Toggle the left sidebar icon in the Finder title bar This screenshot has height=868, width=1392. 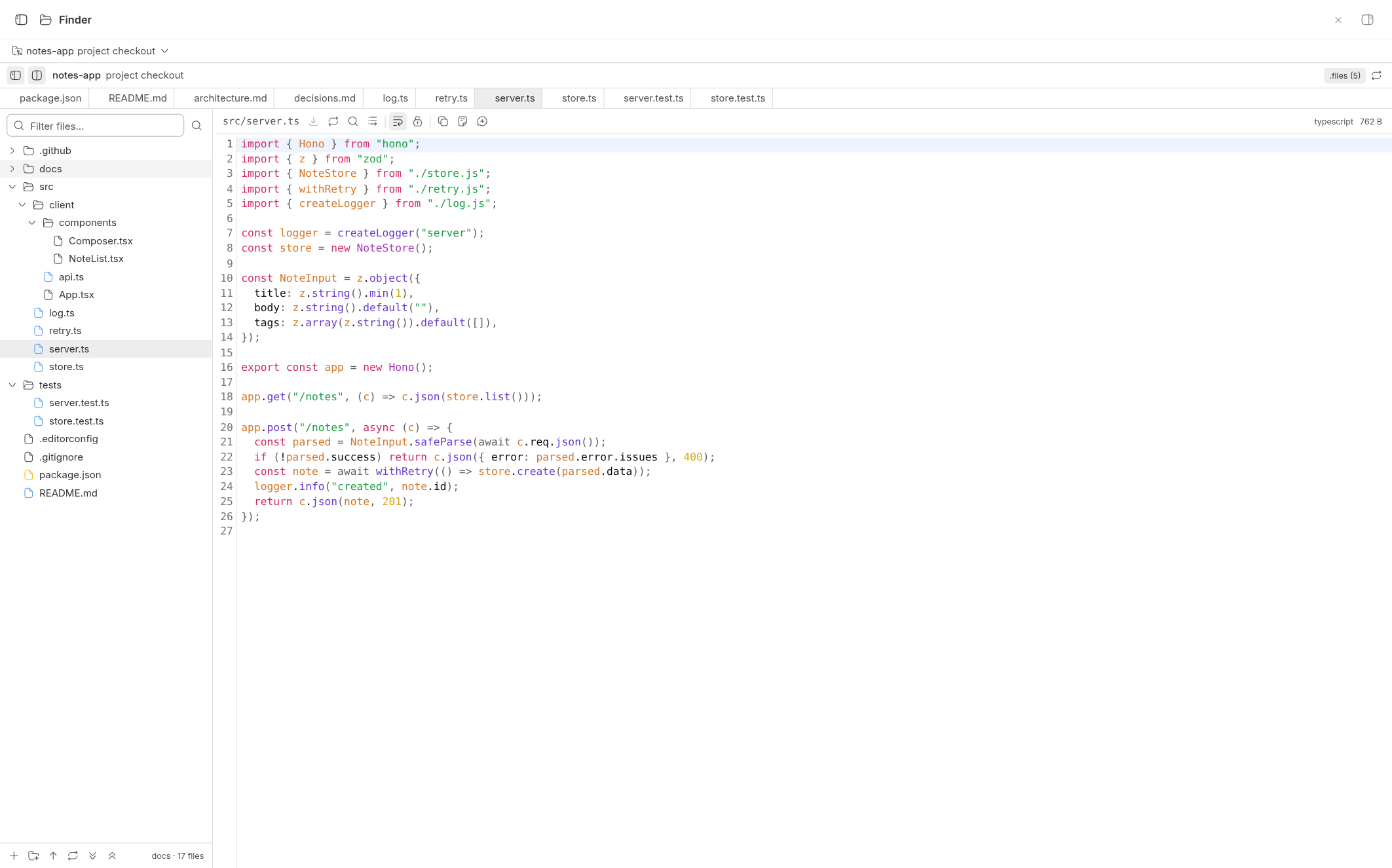coord(21,20)
